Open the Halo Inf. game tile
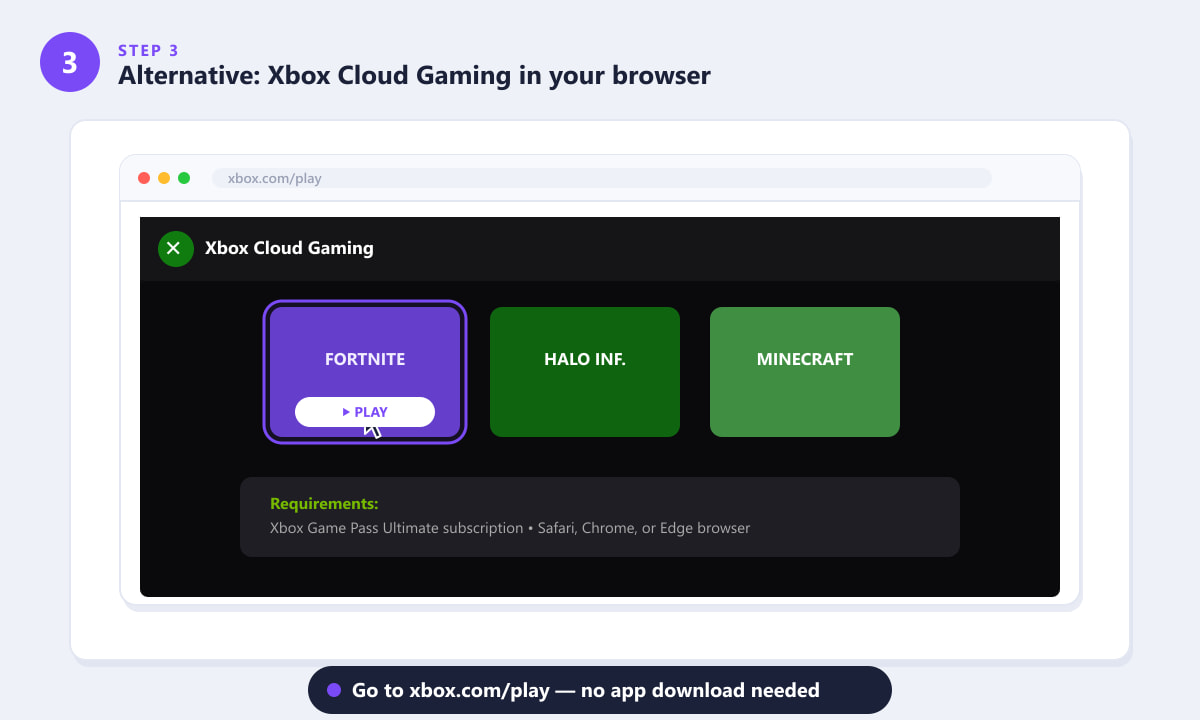This screenshot has width=1200, height=720. [x=585, y=372]
